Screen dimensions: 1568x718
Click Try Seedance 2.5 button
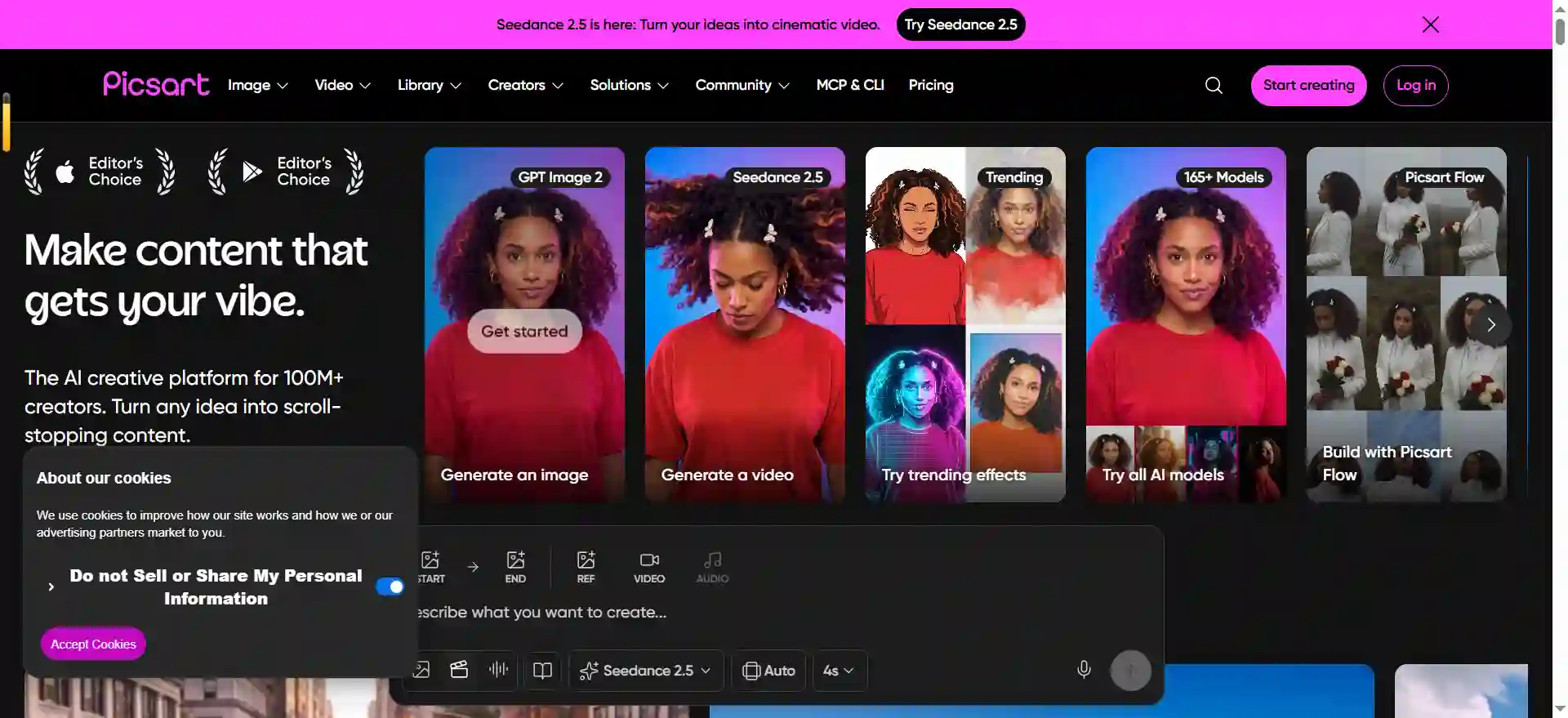click(960, 25)
